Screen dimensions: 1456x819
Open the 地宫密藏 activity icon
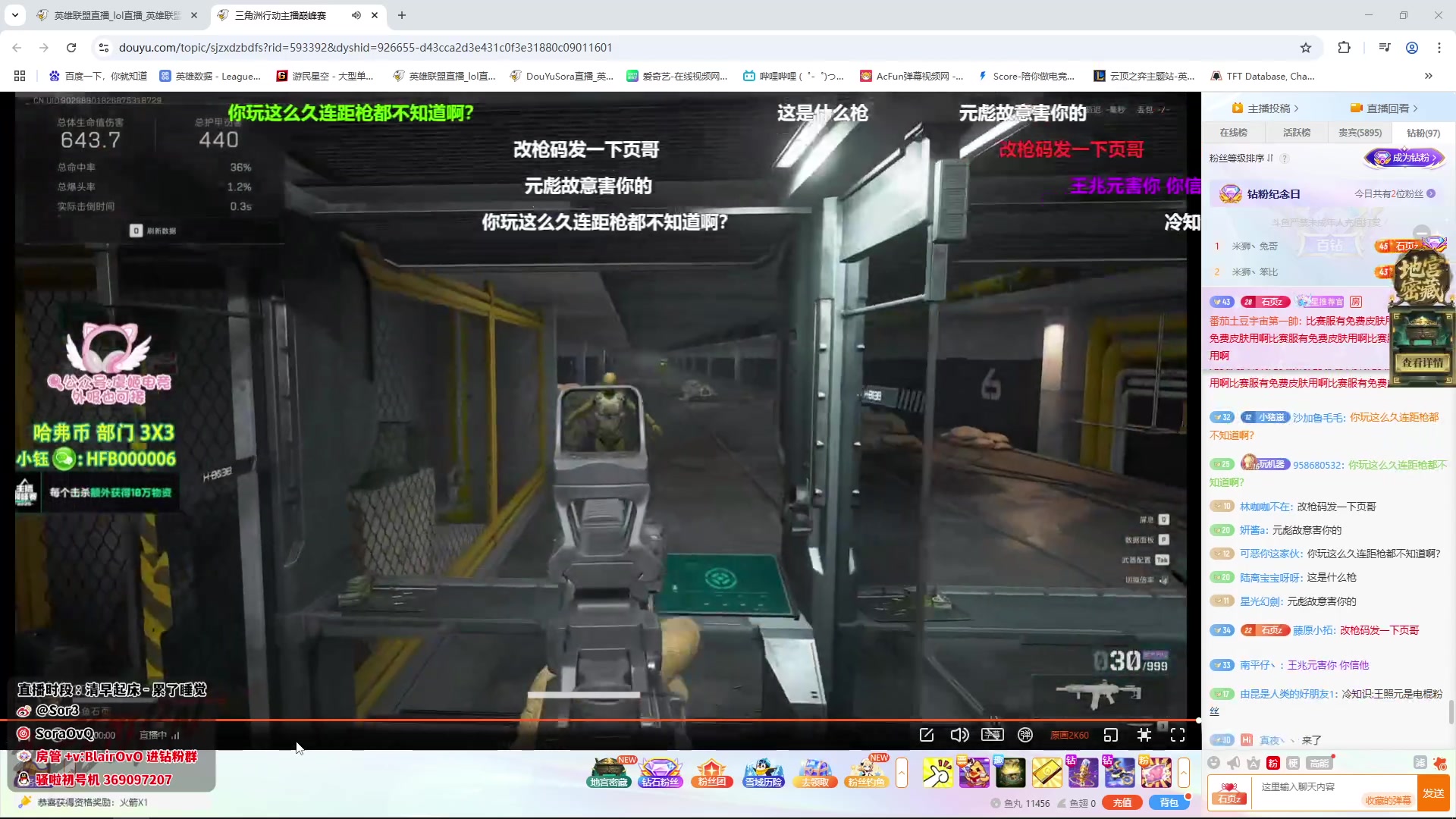[609, 773]
